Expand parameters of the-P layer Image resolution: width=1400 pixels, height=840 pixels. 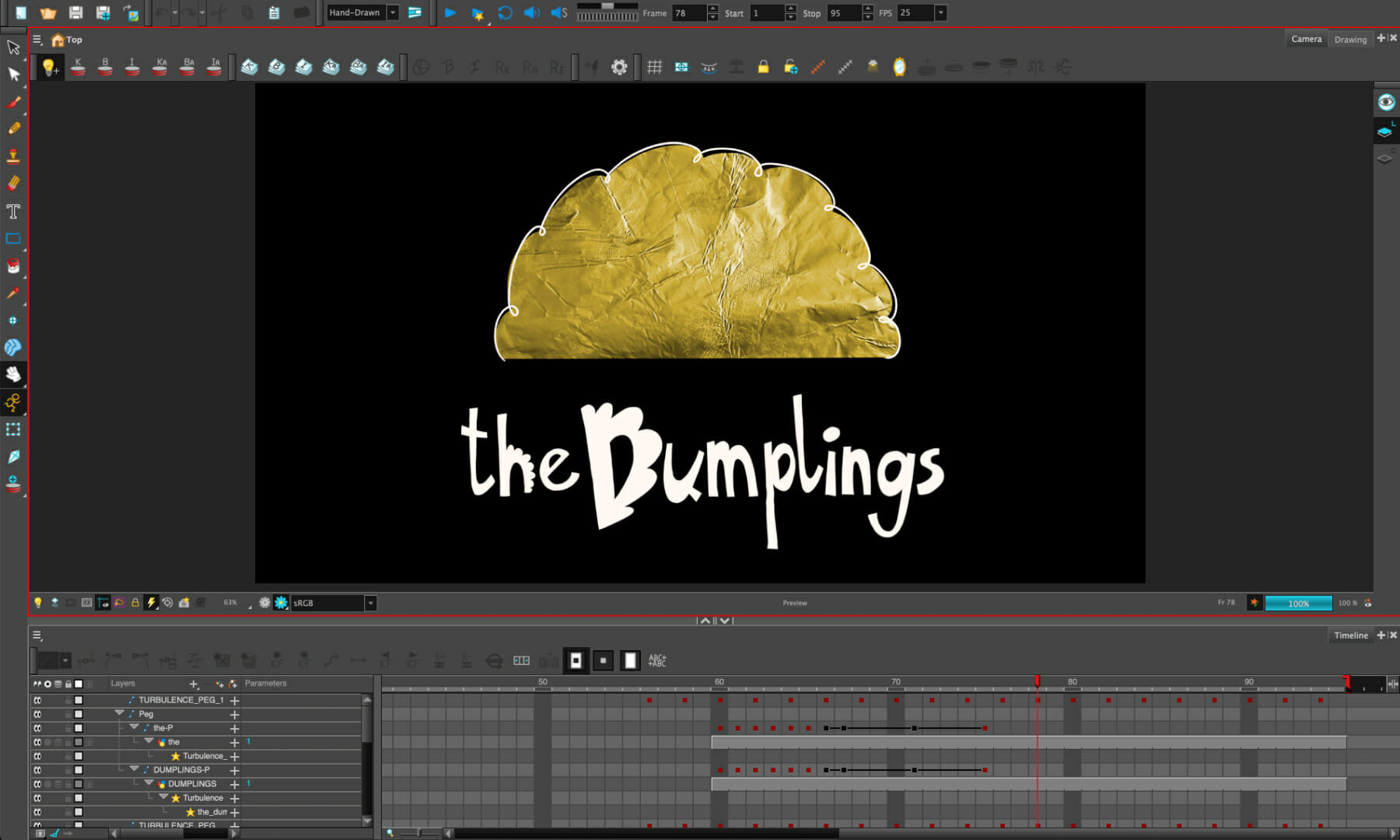[234, 728]
